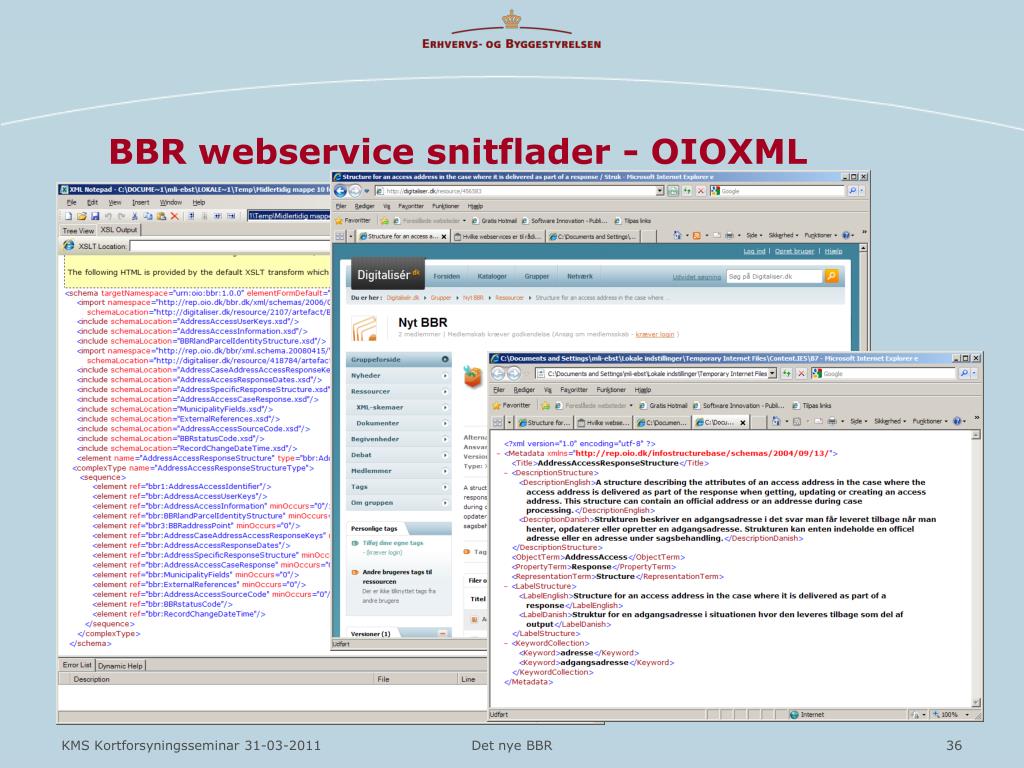Image resolution: width=1024 pixels, height=768 pixels.
Task: Click the Open folder icon in XML Notepad
Action: coord(82,216)
